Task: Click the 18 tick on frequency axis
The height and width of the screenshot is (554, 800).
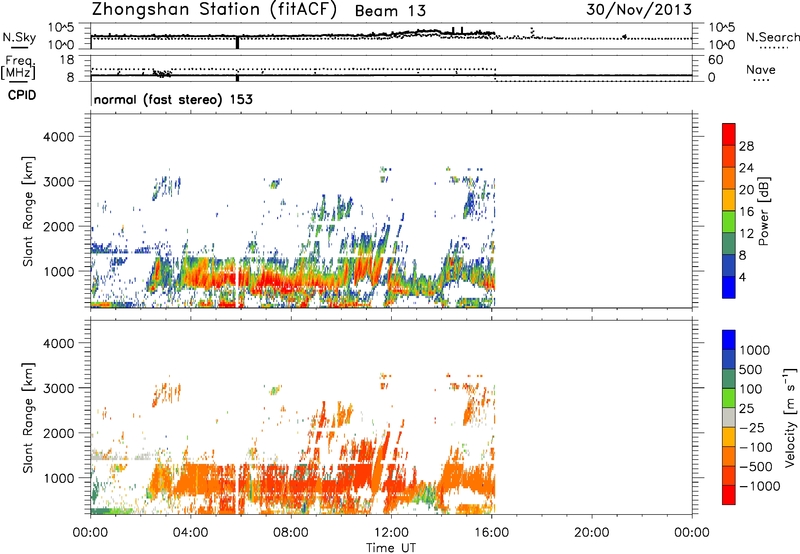Action: pos(67,60)
